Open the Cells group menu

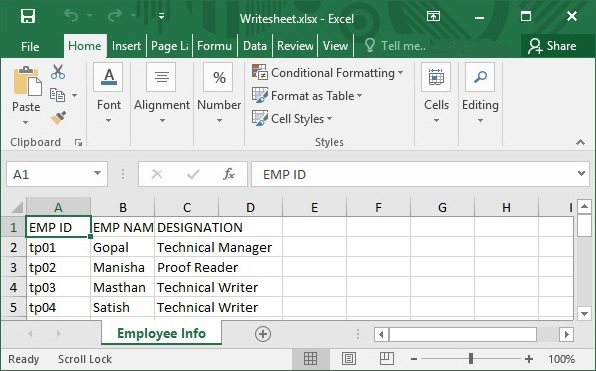[436, 94]
